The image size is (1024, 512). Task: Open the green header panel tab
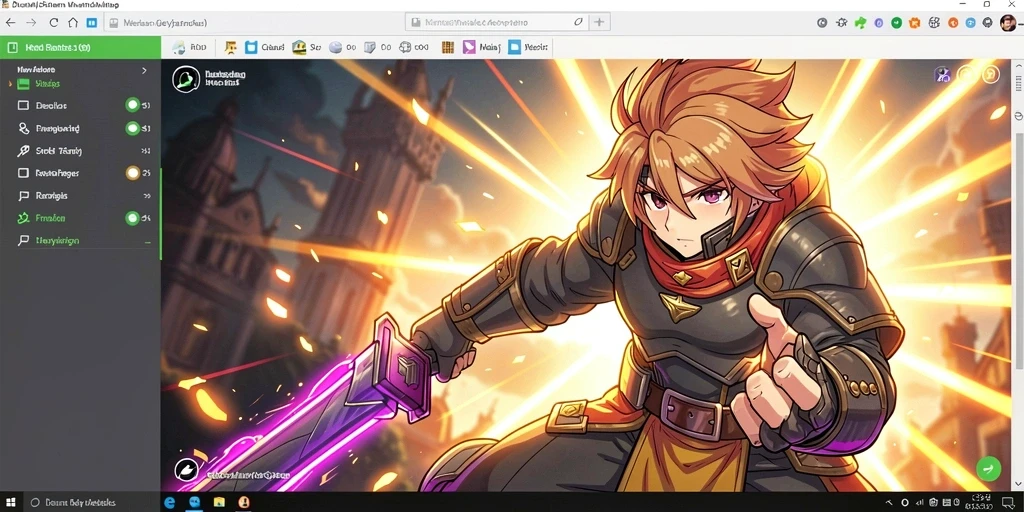[x=80, y=47]
